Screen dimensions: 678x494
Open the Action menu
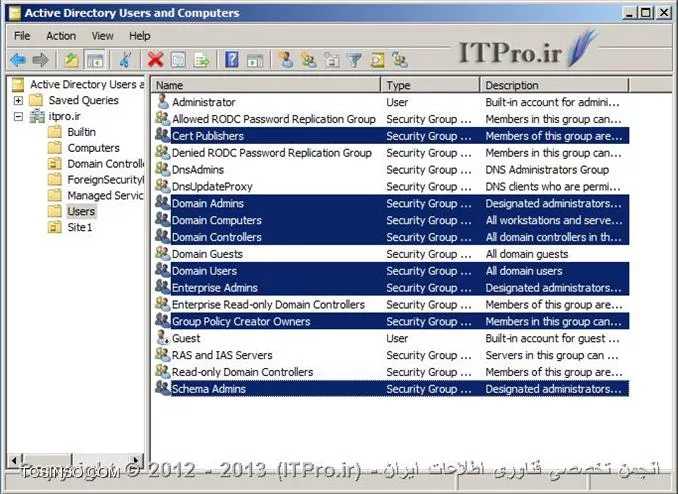(x=61, y=36)
